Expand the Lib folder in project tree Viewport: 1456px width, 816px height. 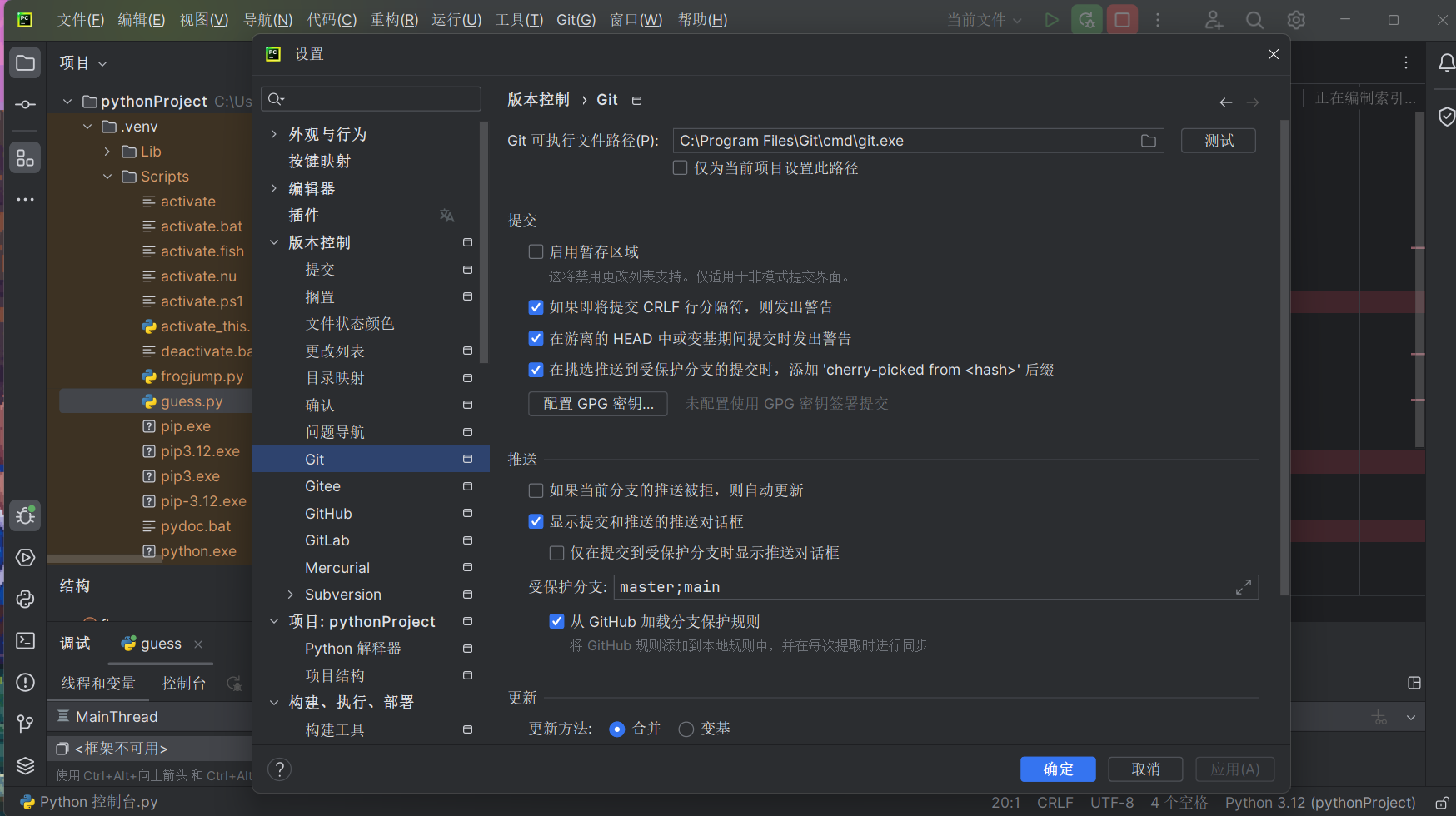tap(107, 152)
